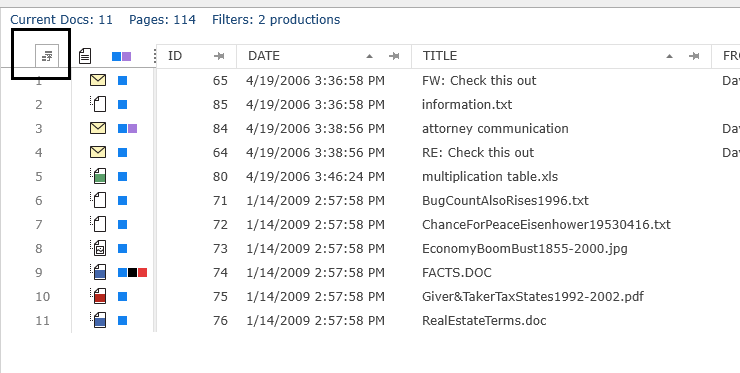Click the sort order icon in the header
This screenshot has height=373, width=740.
pyautogui.click(x=47, y=56)
